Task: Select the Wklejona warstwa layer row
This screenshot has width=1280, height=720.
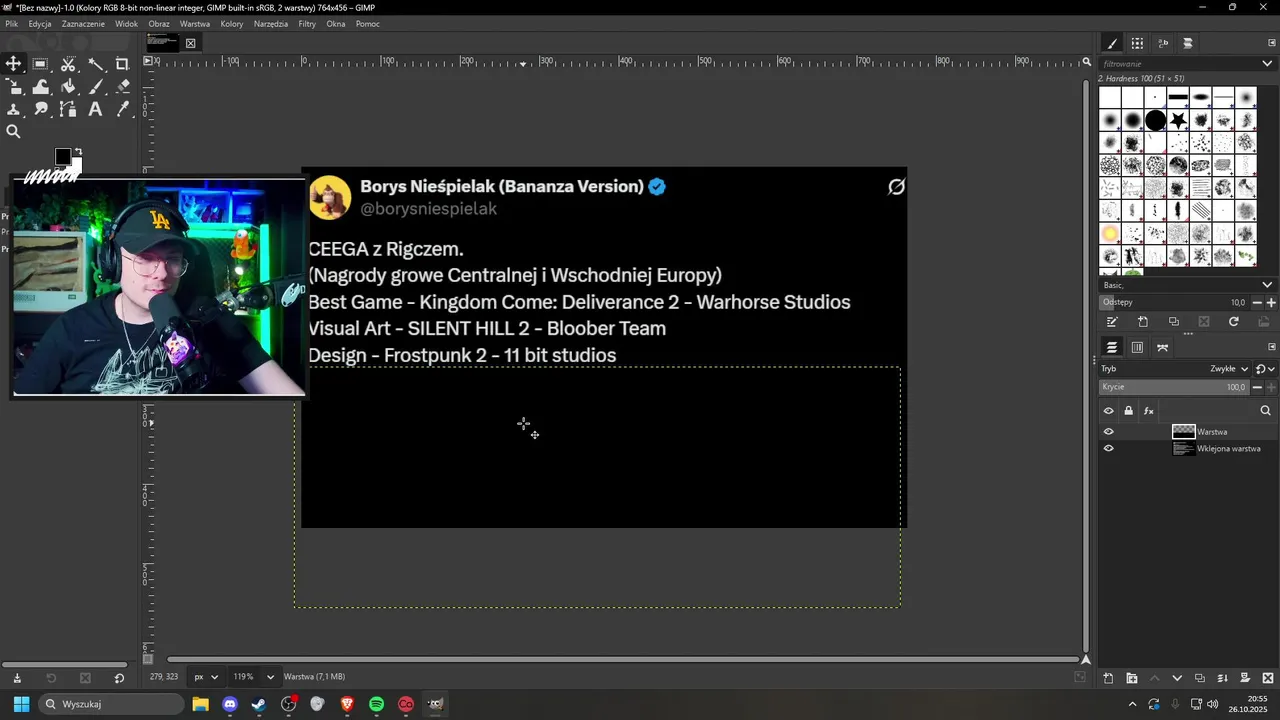Action: (x=1188, y=449)
